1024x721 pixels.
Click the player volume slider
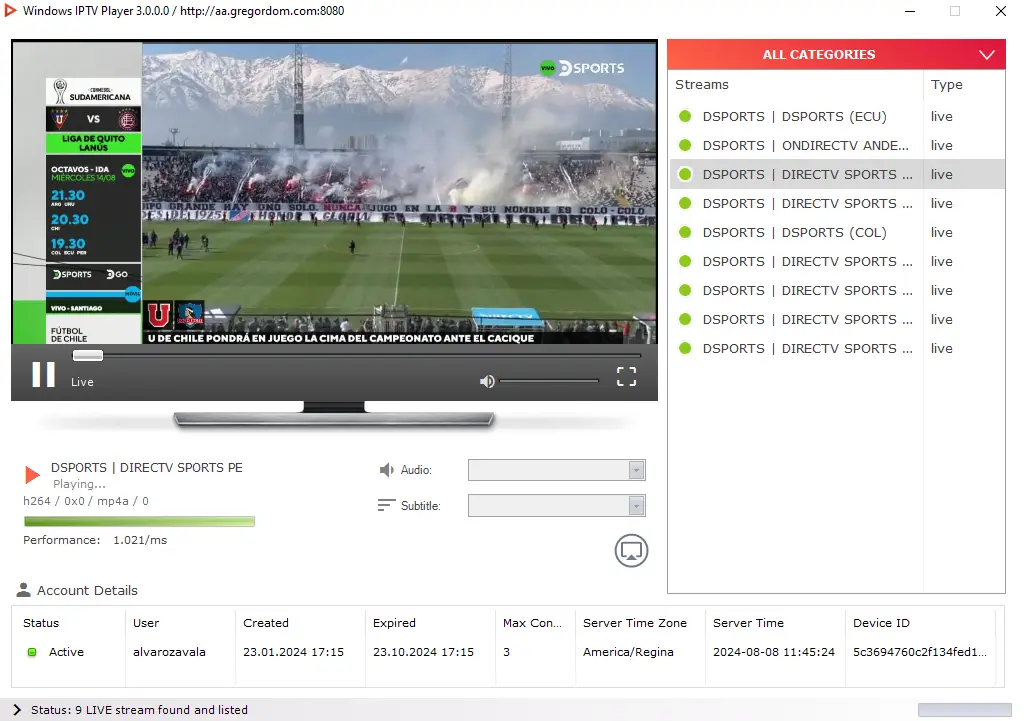[x=549, y=381]
